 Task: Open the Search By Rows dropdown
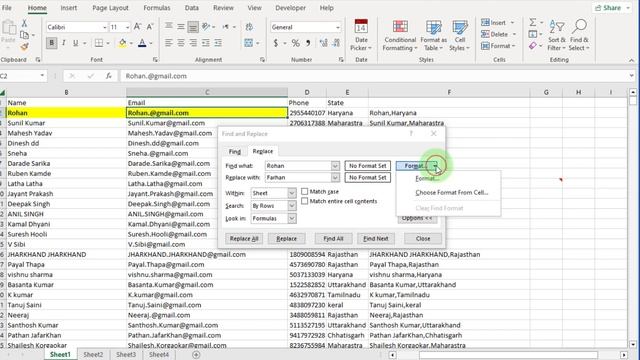click(292, 206)
